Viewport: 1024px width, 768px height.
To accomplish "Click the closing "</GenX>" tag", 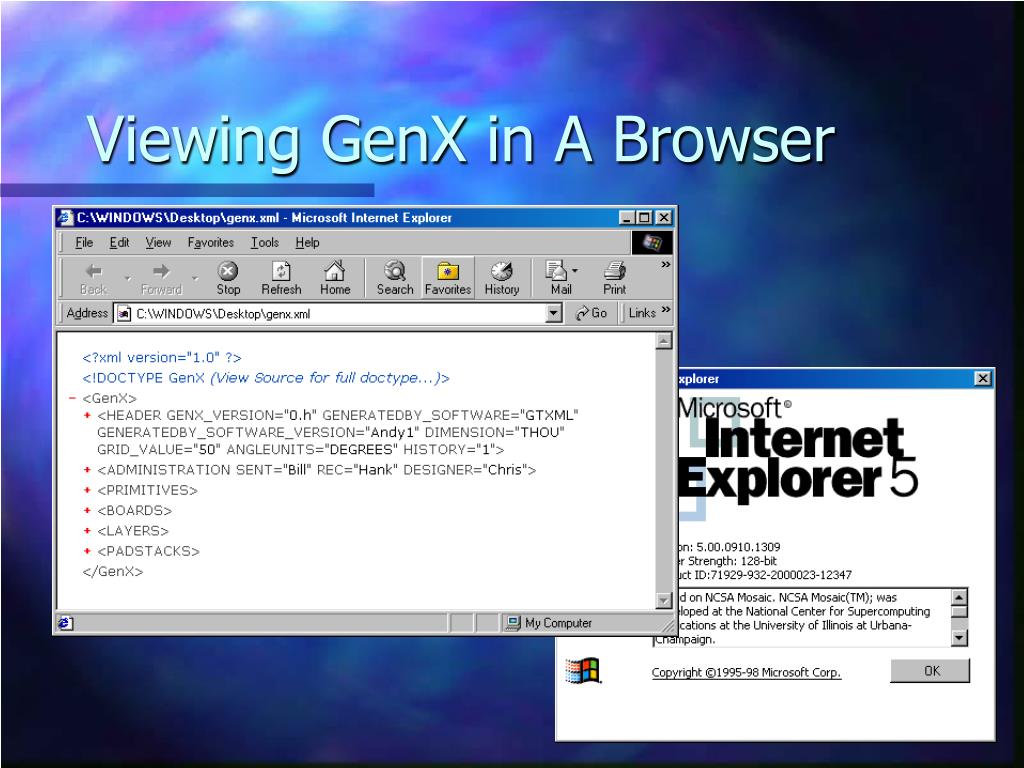I will [112, 571].
